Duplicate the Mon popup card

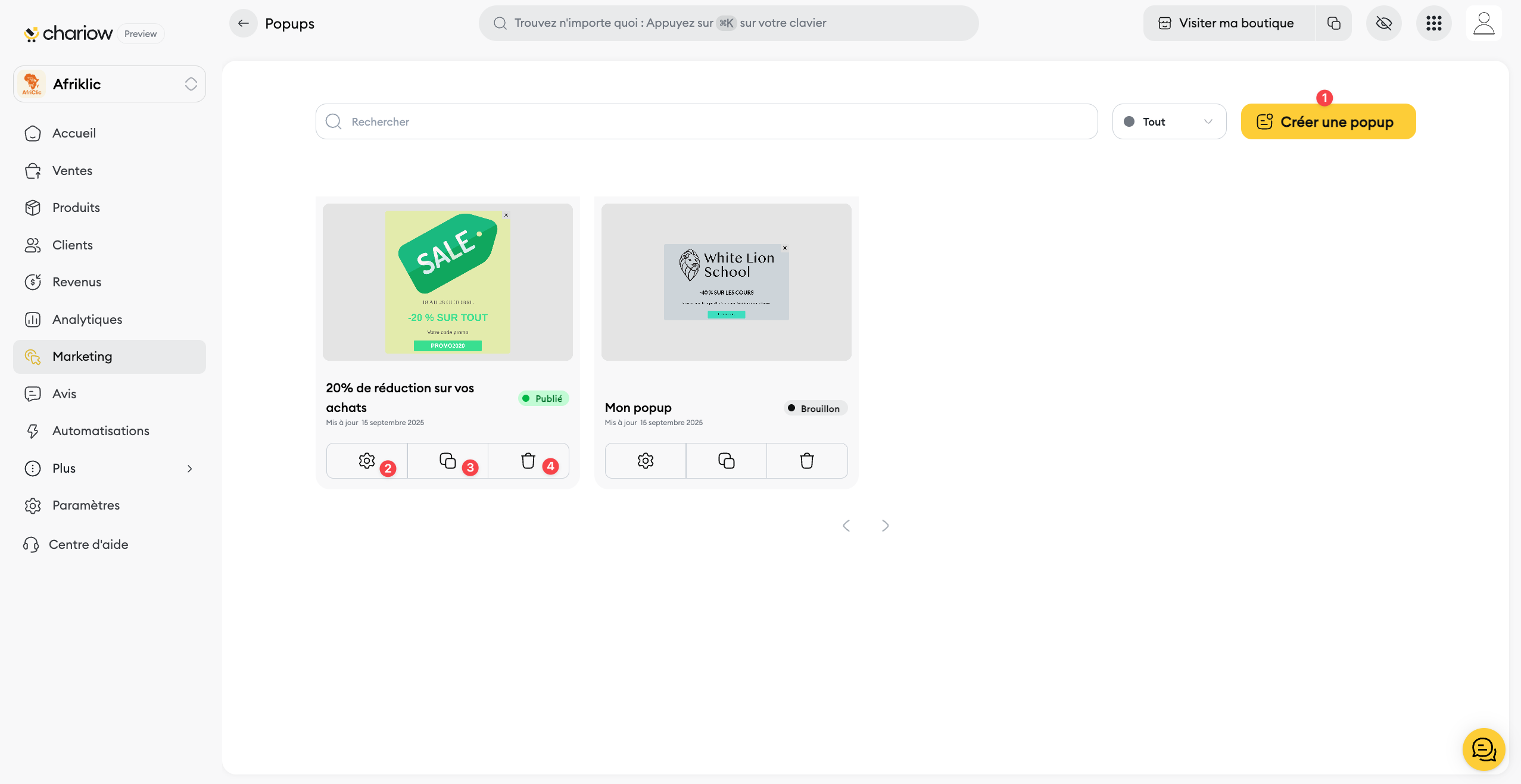[x=726, y=461]
